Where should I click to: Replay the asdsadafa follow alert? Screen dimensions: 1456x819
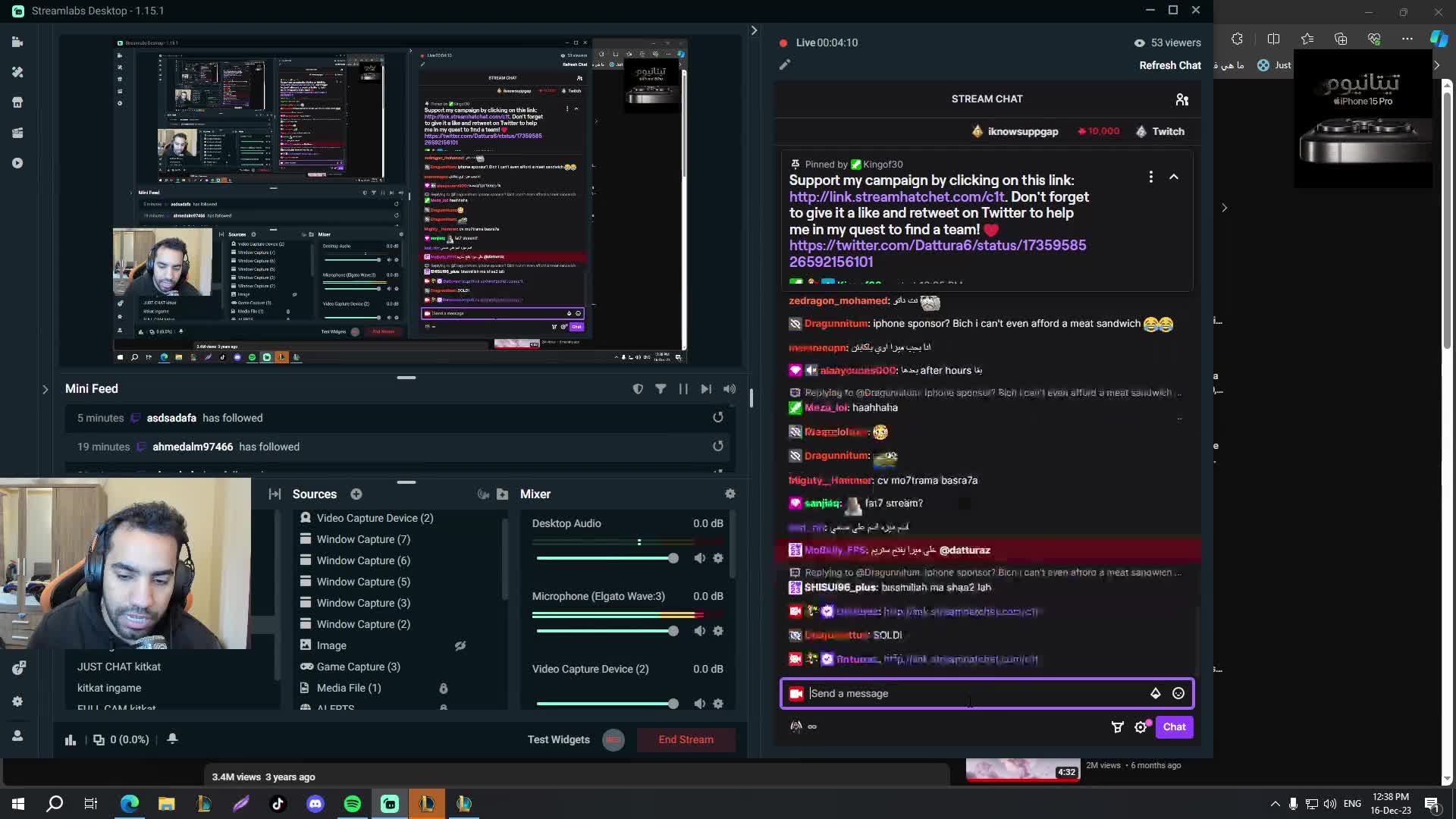718,417
